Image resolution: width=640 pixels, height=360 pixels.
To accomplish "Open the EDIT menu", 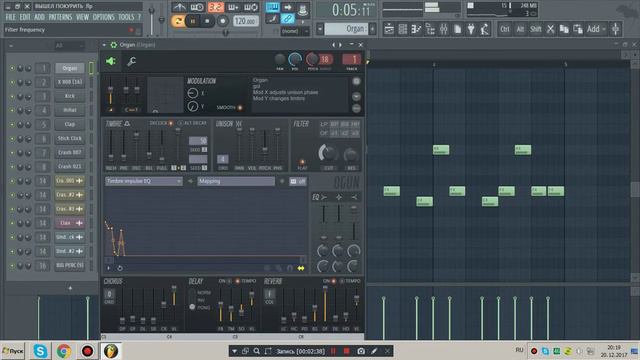I will pyautogui.click(x=25, y=17).
